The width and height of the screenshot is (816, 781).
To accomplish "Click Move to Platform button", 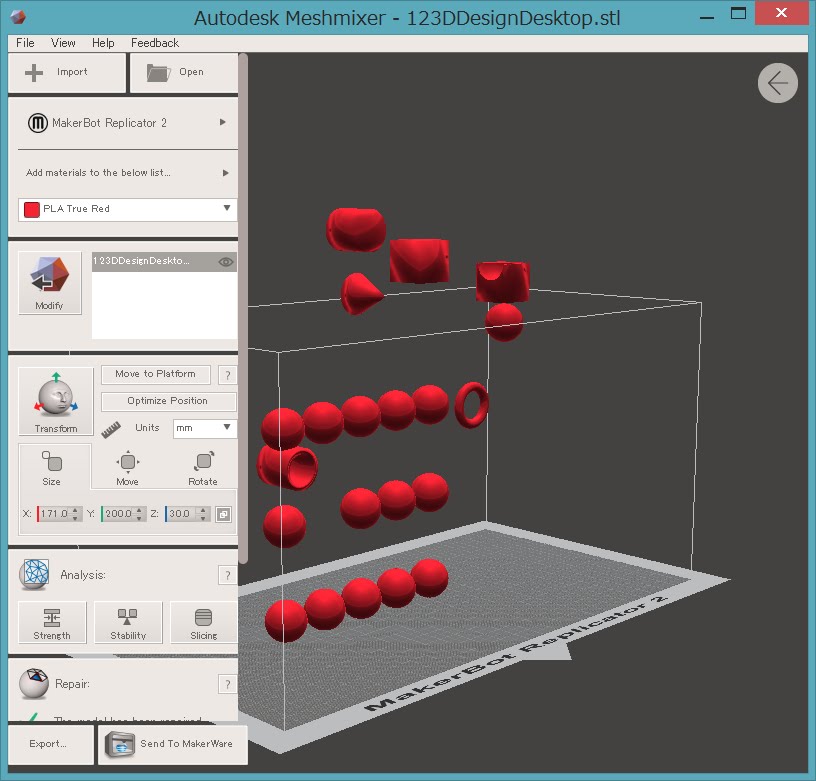I will point(156,374).
